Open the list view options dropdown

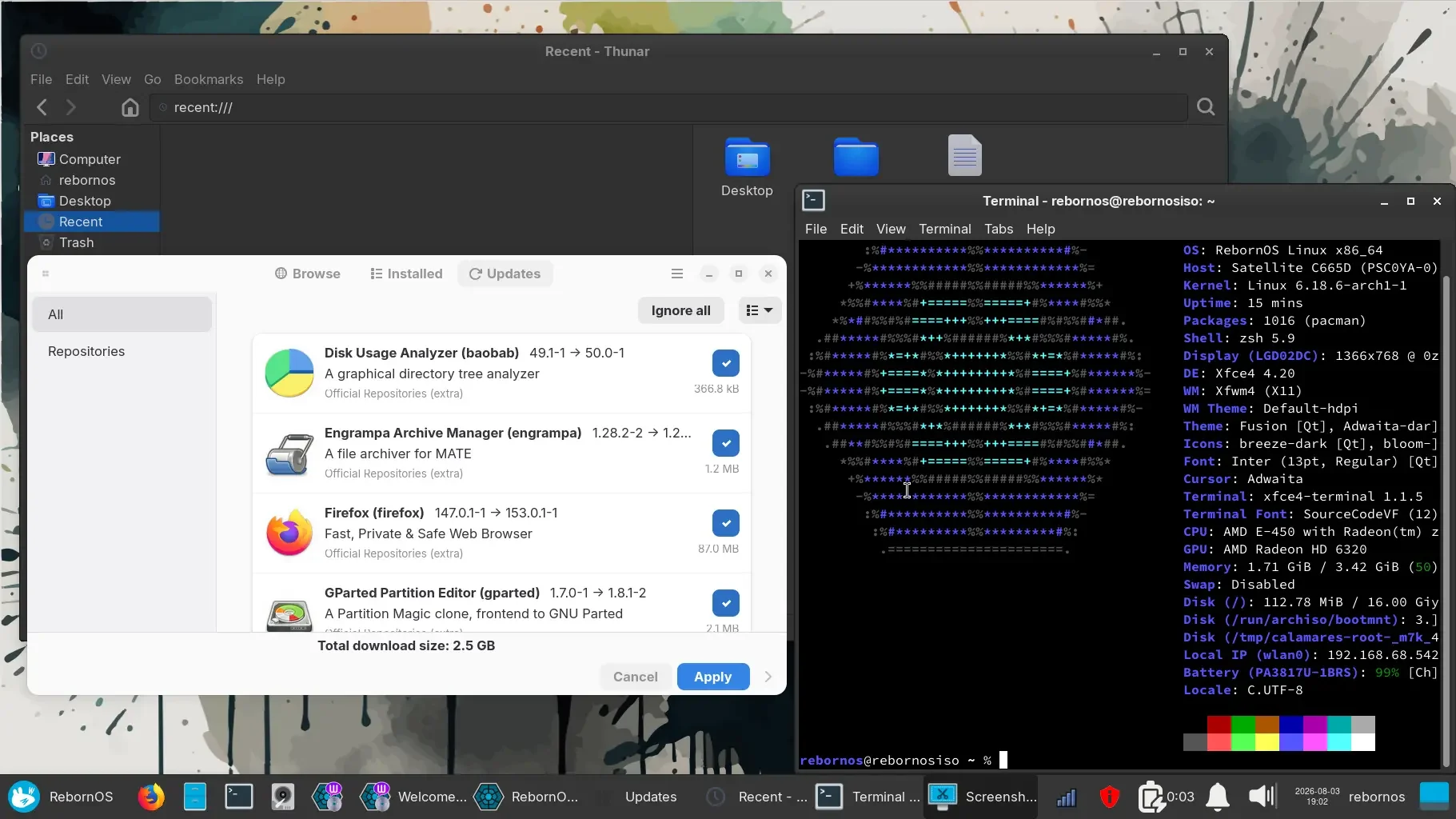point(759,310)
